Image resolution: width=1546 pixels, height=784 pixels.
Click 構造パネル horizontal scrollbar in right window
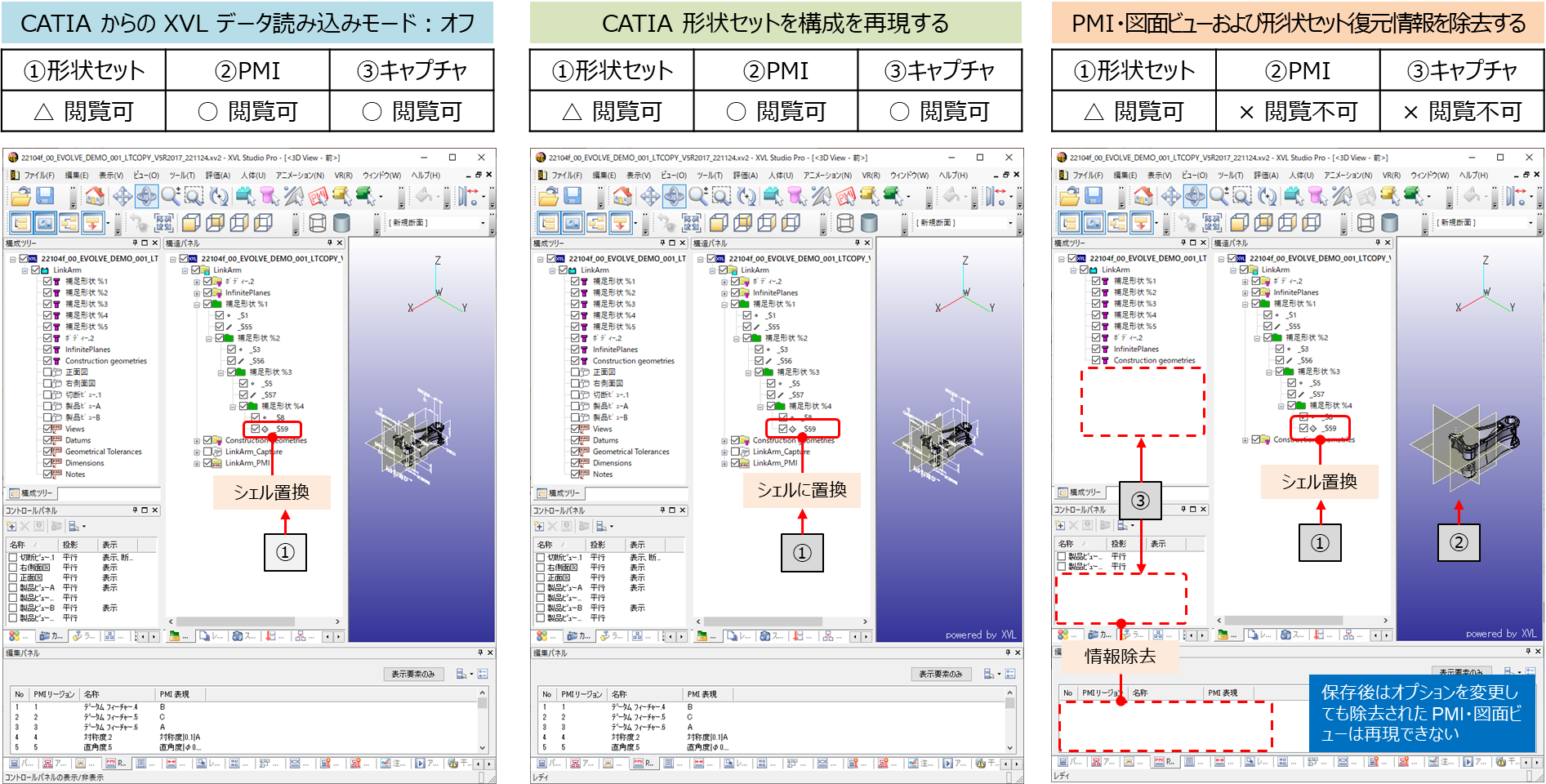(x=1283, y=621)
